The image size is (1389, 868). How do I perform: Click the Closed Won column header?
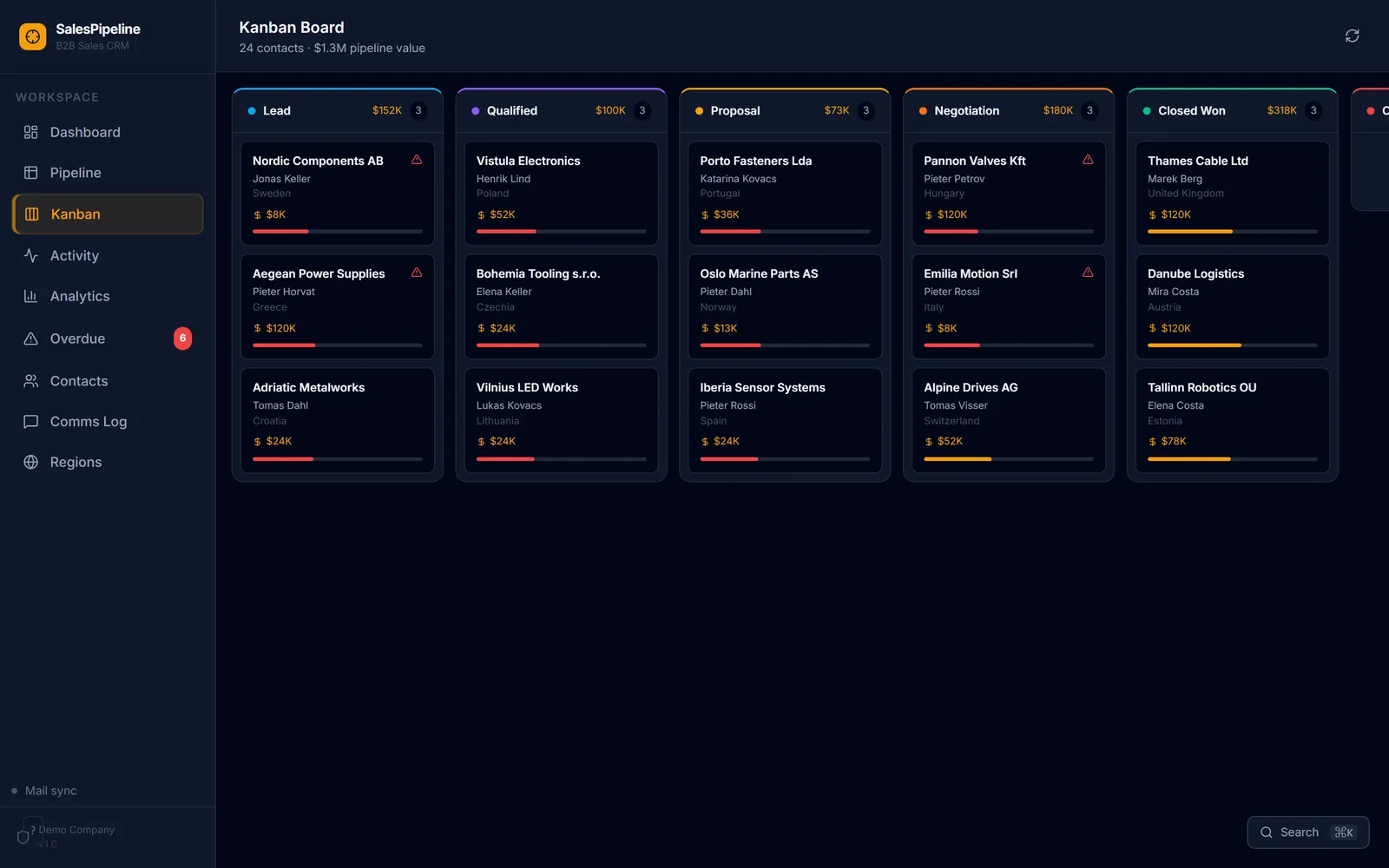pos(1233,110)
